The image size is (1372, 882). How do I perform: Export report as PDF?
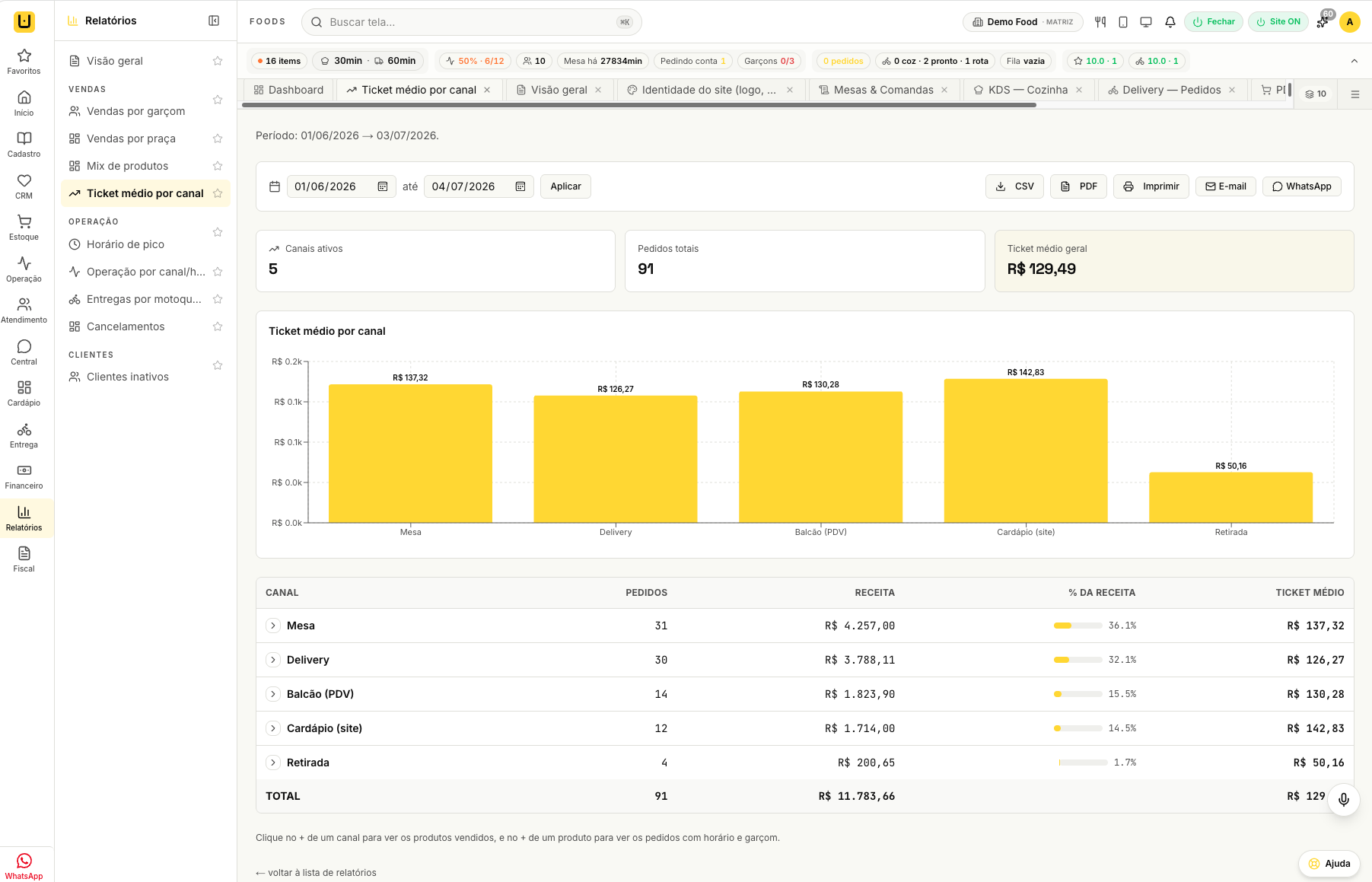[1078, 186]
